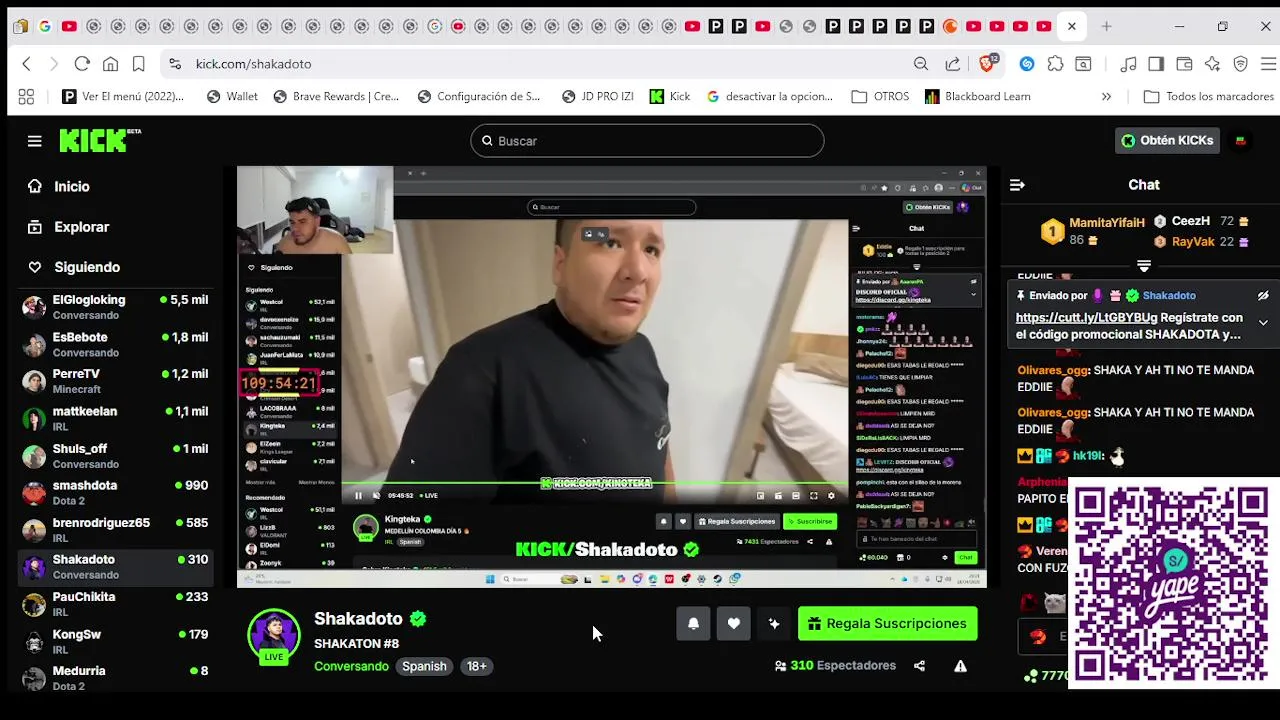Click the Spanish language tag

pyautogui.click(x=424, y=666)
